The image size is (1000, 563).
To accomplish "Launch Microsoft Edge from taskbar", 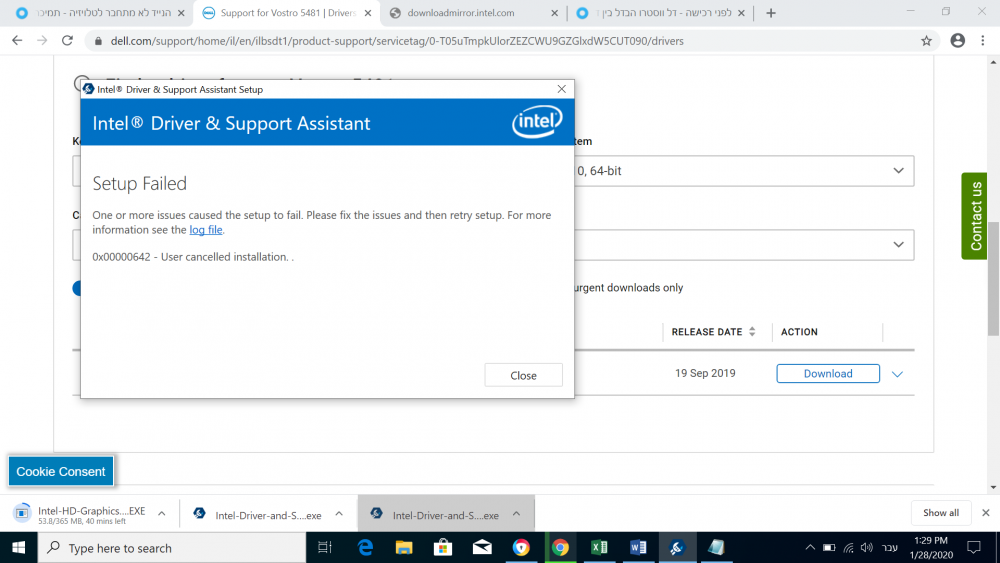I will 365,548.
